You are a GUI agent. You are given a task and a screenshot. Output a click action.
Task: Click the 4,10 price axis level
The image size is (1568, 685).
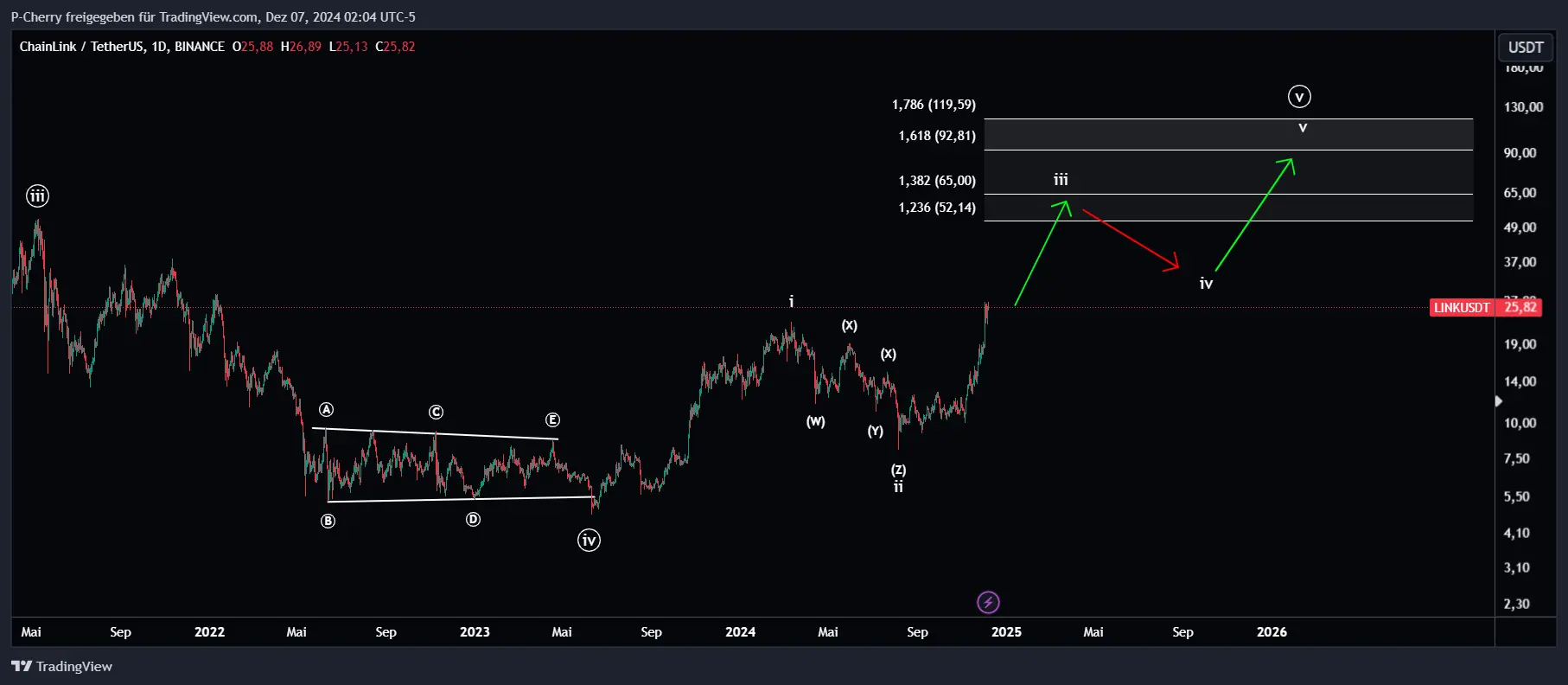(1516, 533)
